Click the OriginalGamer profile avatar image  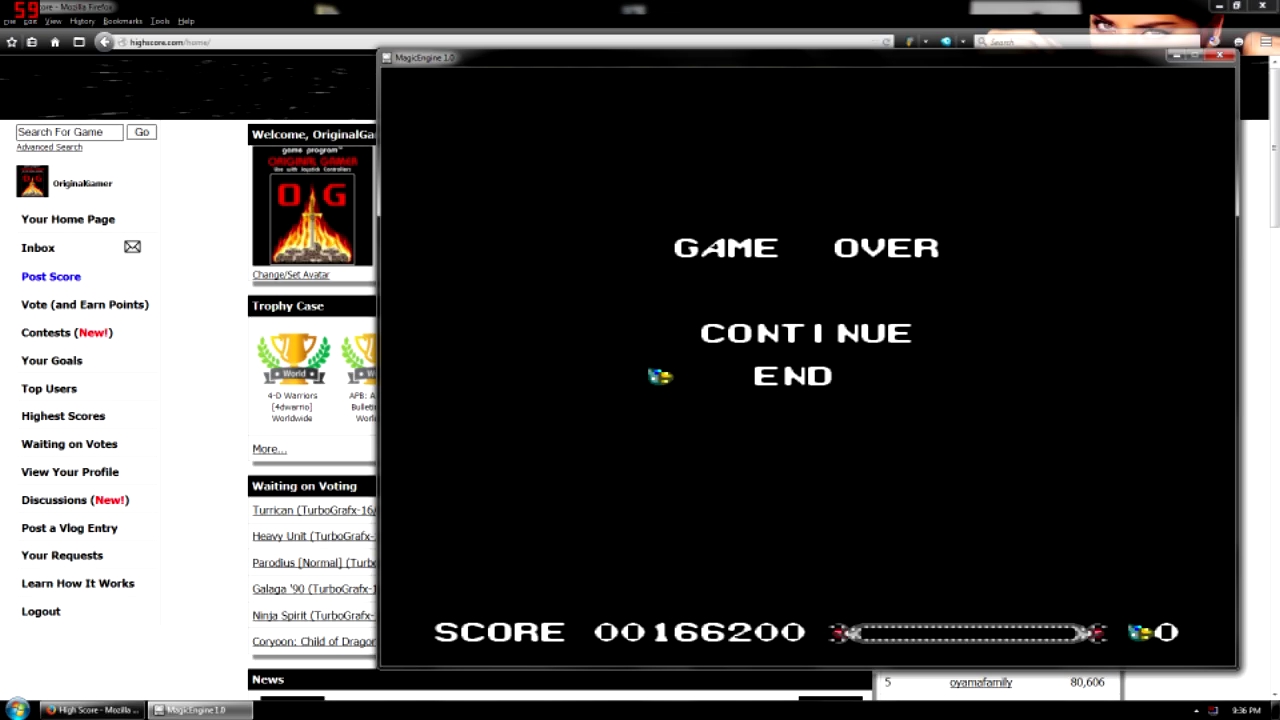point(32,181)
